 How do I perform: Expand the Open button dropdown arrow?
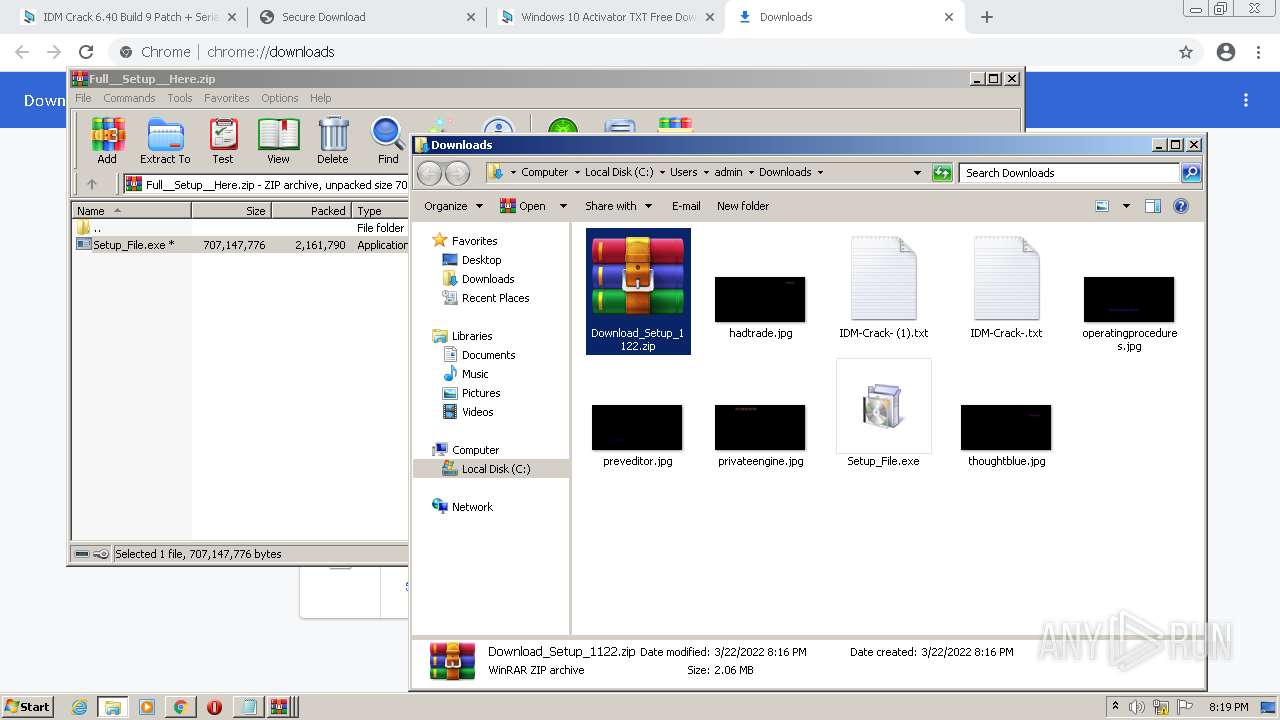coord(563,206)
